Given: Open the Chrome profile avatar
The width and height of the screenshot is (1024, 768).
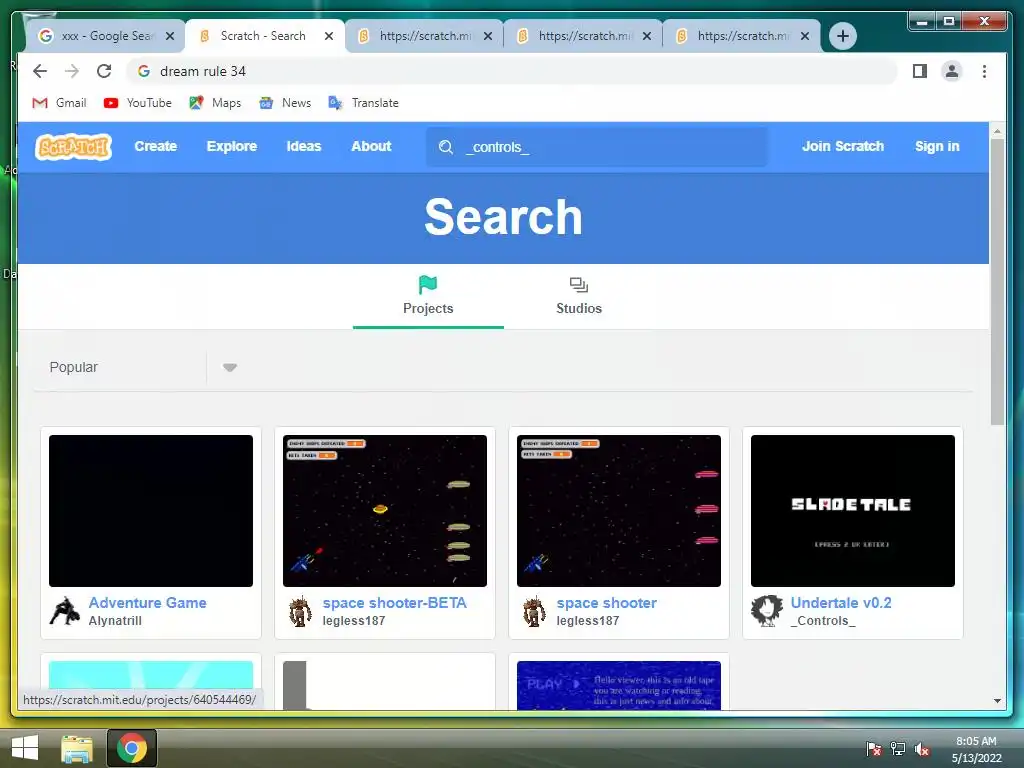Looking at the screenshot, I should (x=952, y=71).
